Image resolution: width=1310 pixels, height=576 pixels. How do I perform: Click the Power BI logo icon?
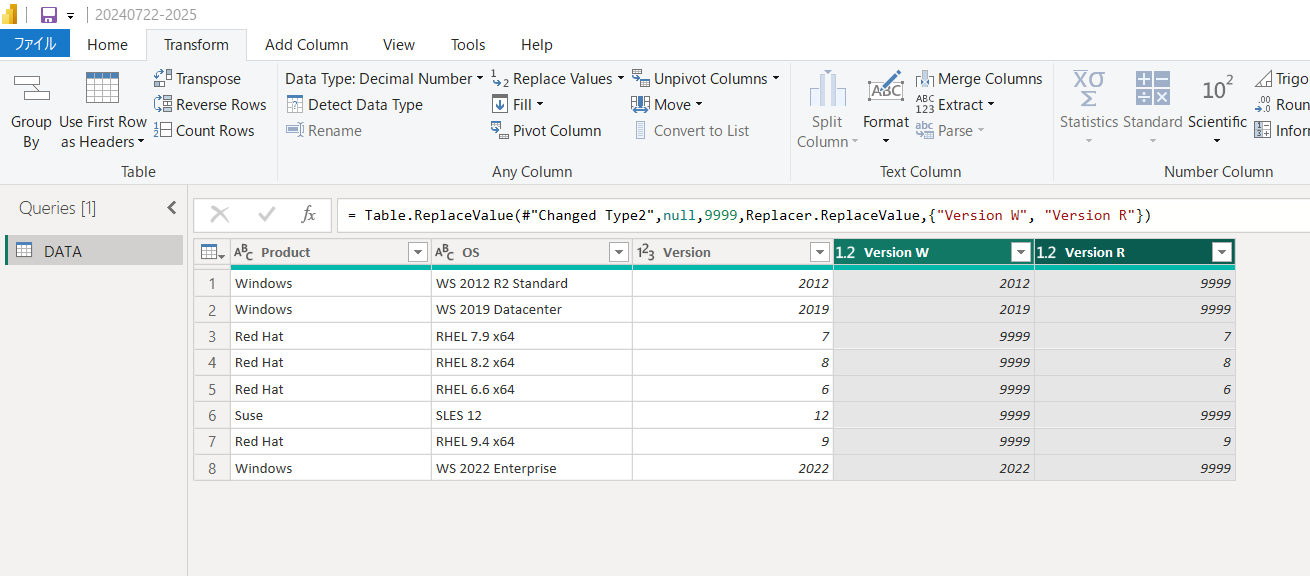(x=12, y=15)
